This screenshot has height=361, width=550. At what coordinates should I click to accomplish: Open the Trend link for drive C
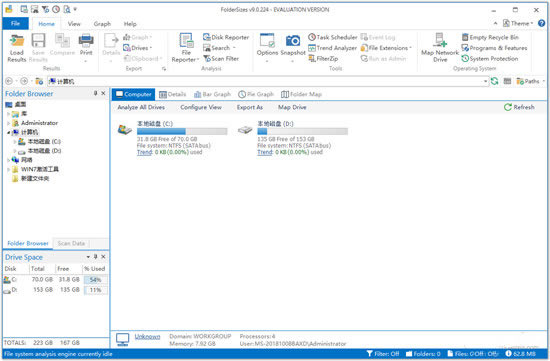pos(145,152)
